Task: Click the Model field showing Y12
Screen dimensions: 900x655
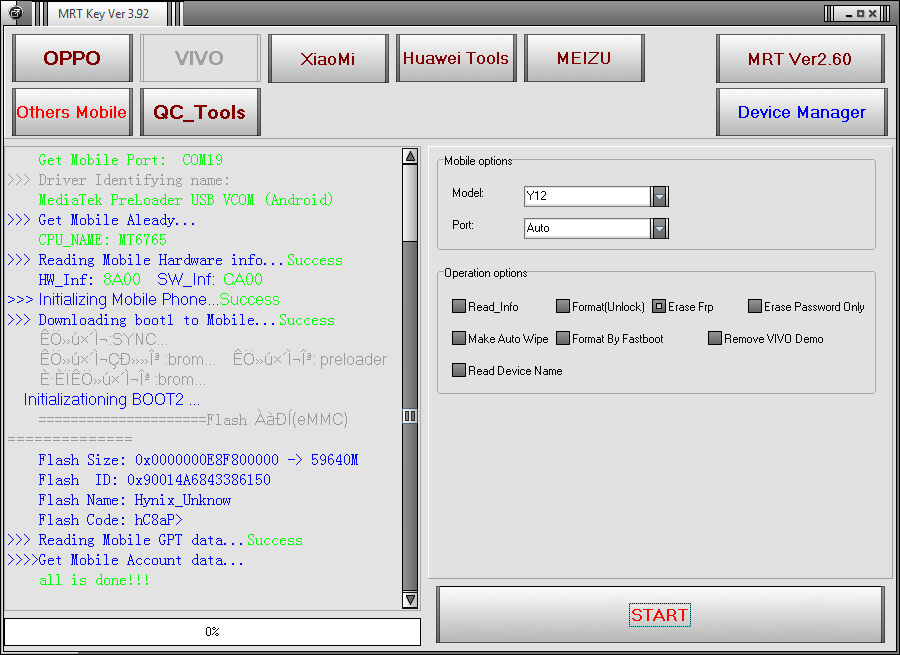Action: point(588,196)
